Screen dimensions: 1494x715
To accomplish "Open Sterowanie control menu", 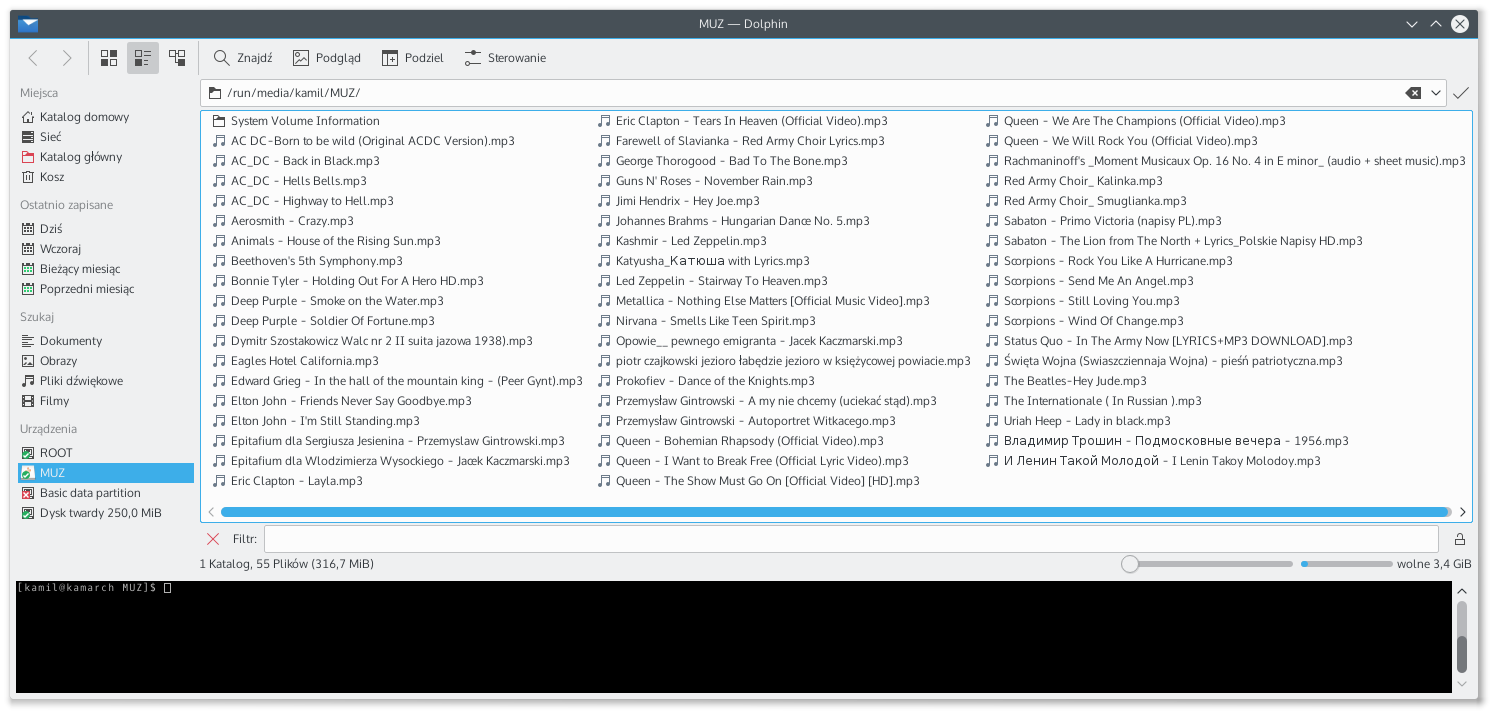I will (505, 58).
